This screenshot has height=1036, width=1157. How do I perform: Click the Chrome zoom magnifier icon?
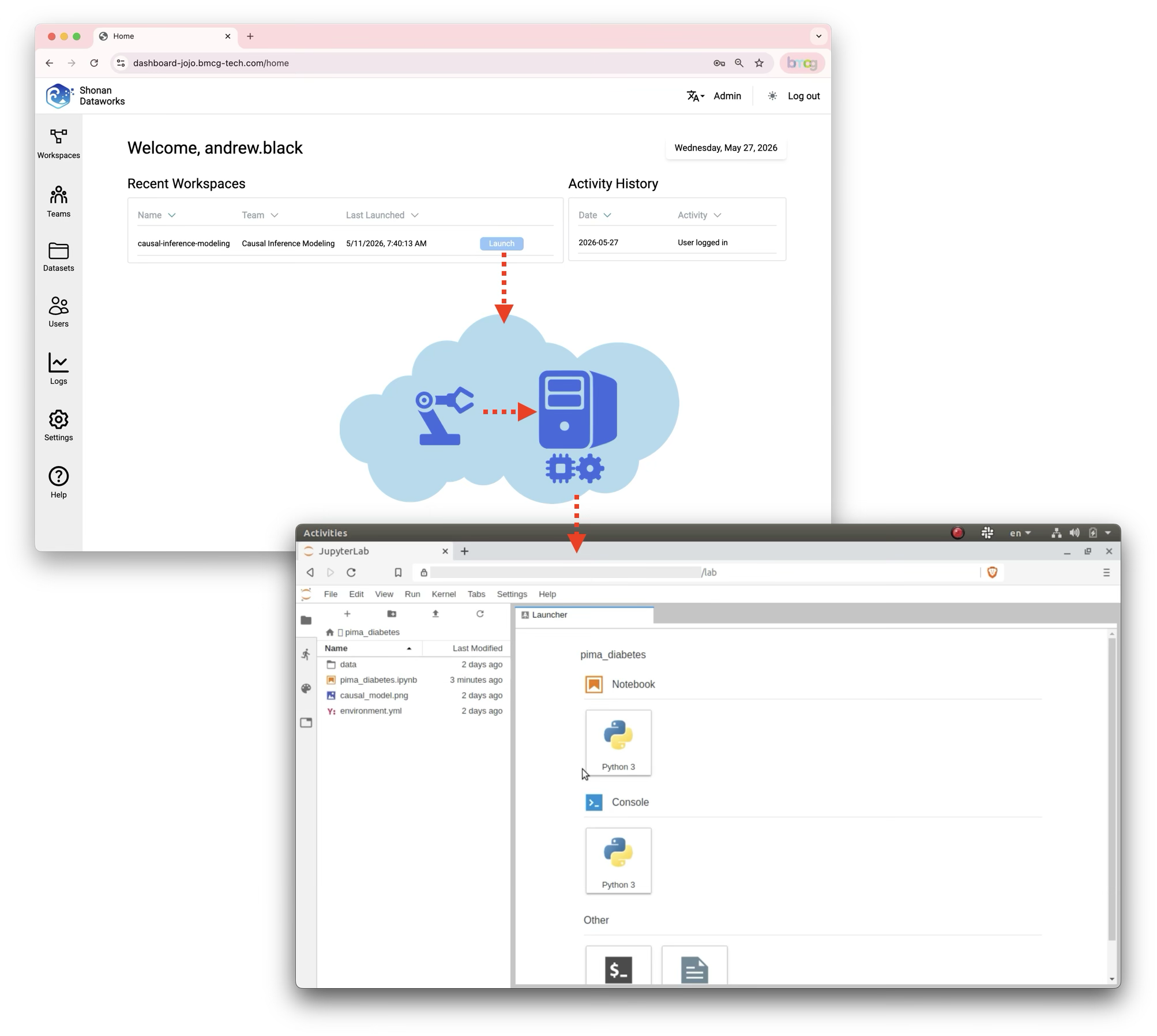point(739,63)
